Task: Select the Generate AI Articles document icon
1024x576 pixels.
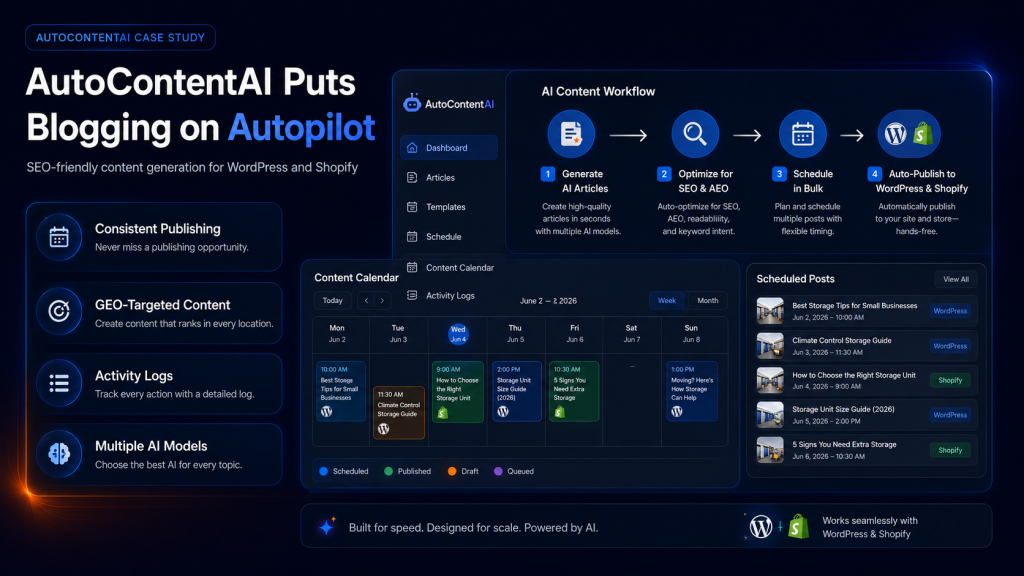Action: 571,134
